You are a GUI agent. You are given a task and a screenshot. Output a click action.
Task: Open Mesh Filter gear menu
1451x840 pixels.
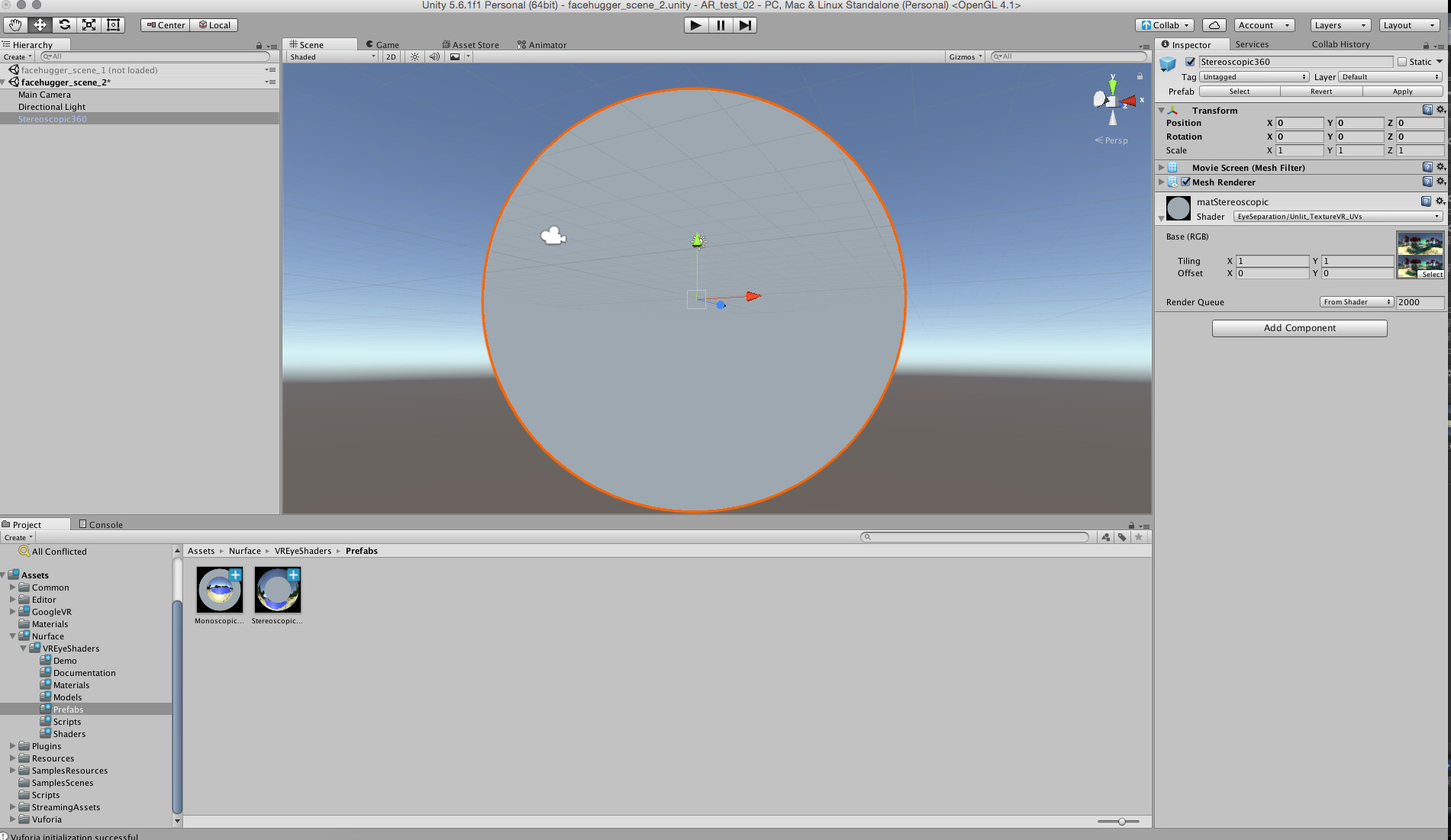tap(1440, 167)
